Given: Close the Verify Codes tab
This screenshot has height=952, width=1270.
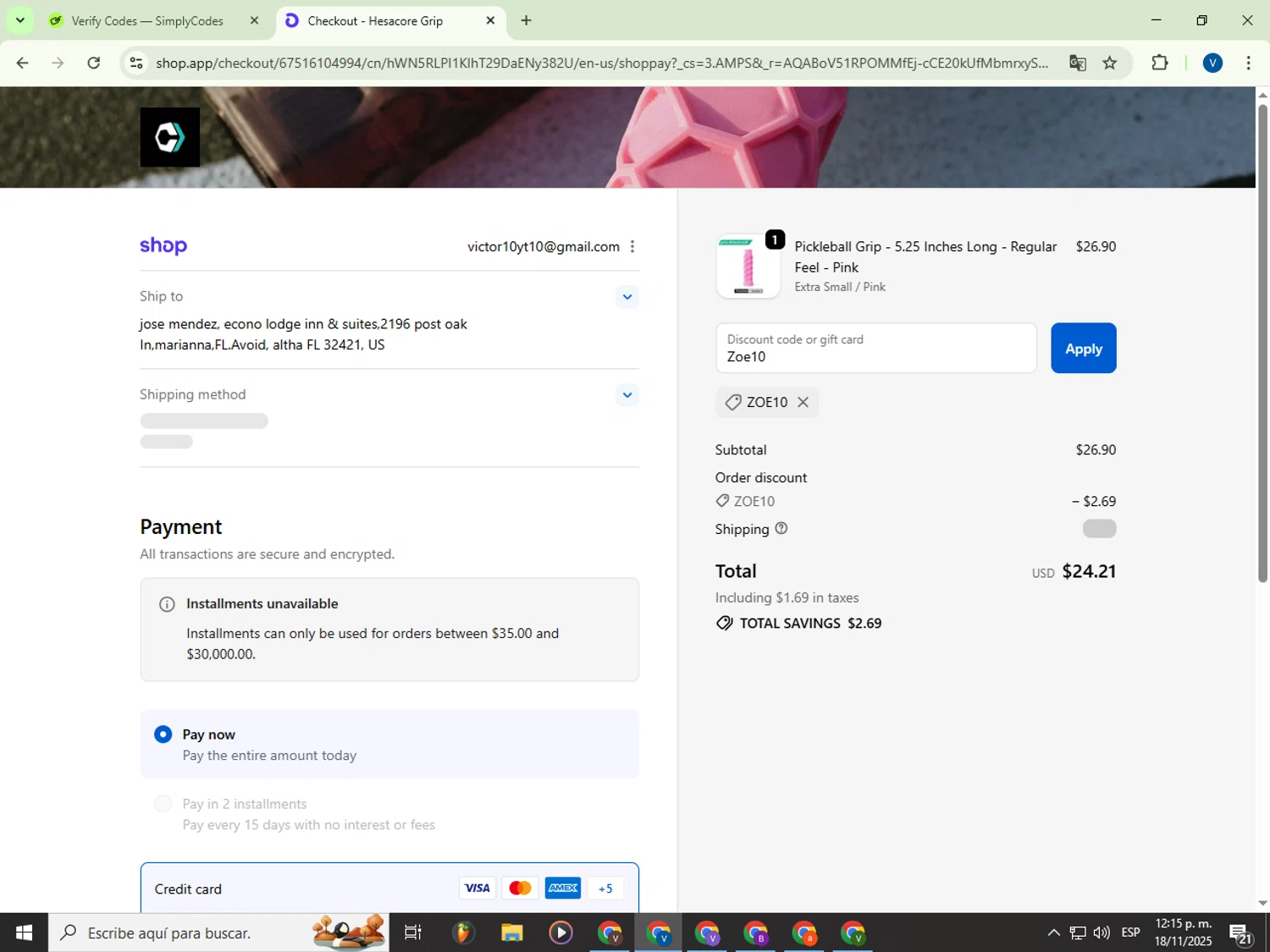Looking at the screenshot, I should (254, 20).
